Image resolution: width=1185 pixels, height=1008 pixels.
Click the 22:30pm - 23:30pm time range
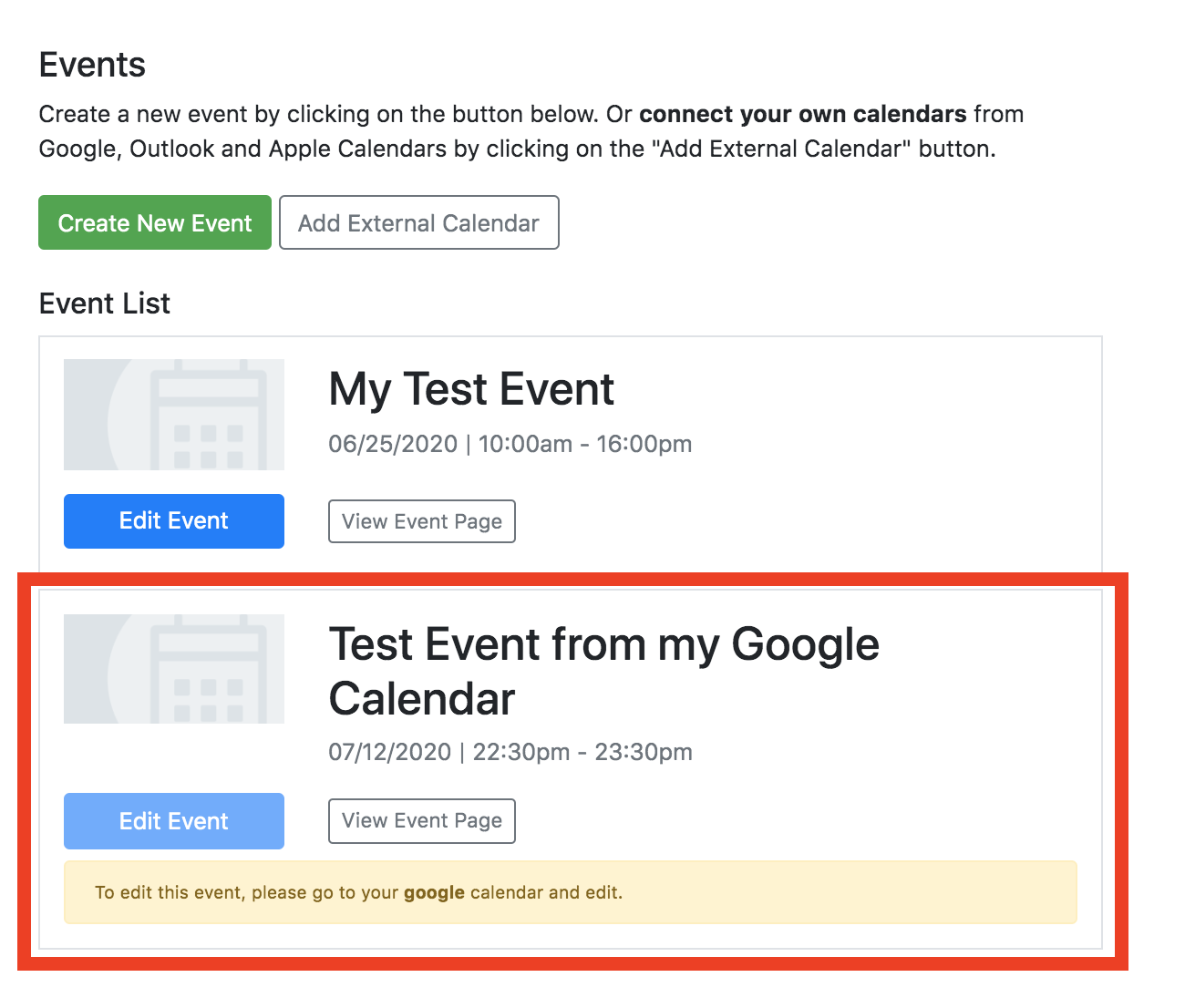click(x=582, y=752)
